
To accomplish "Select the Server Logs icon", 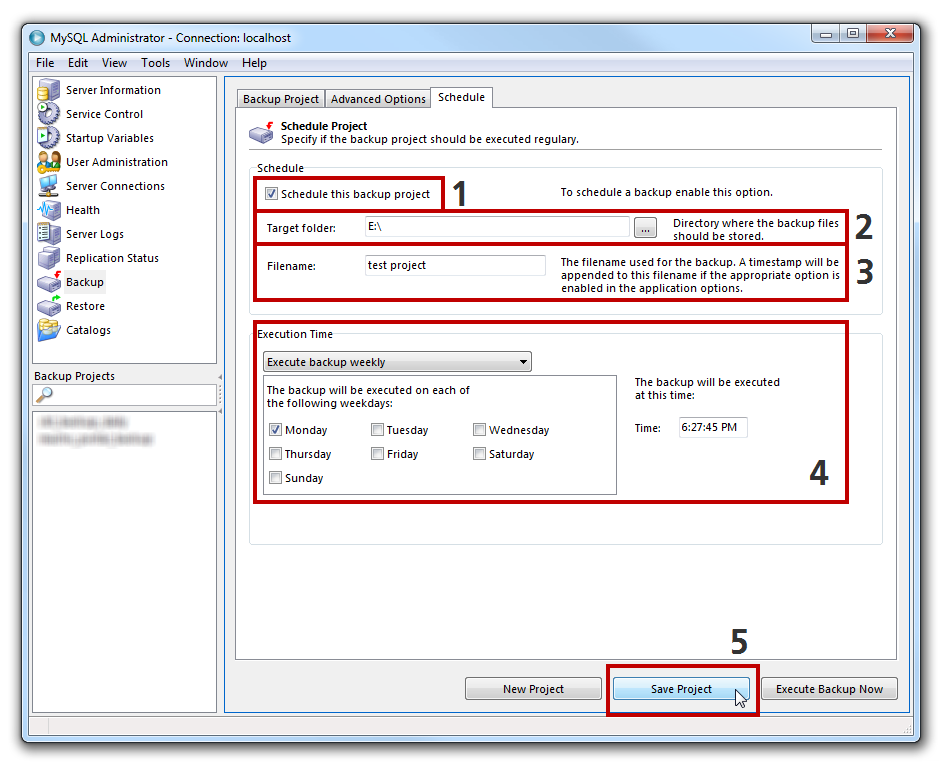I will 49,234.
